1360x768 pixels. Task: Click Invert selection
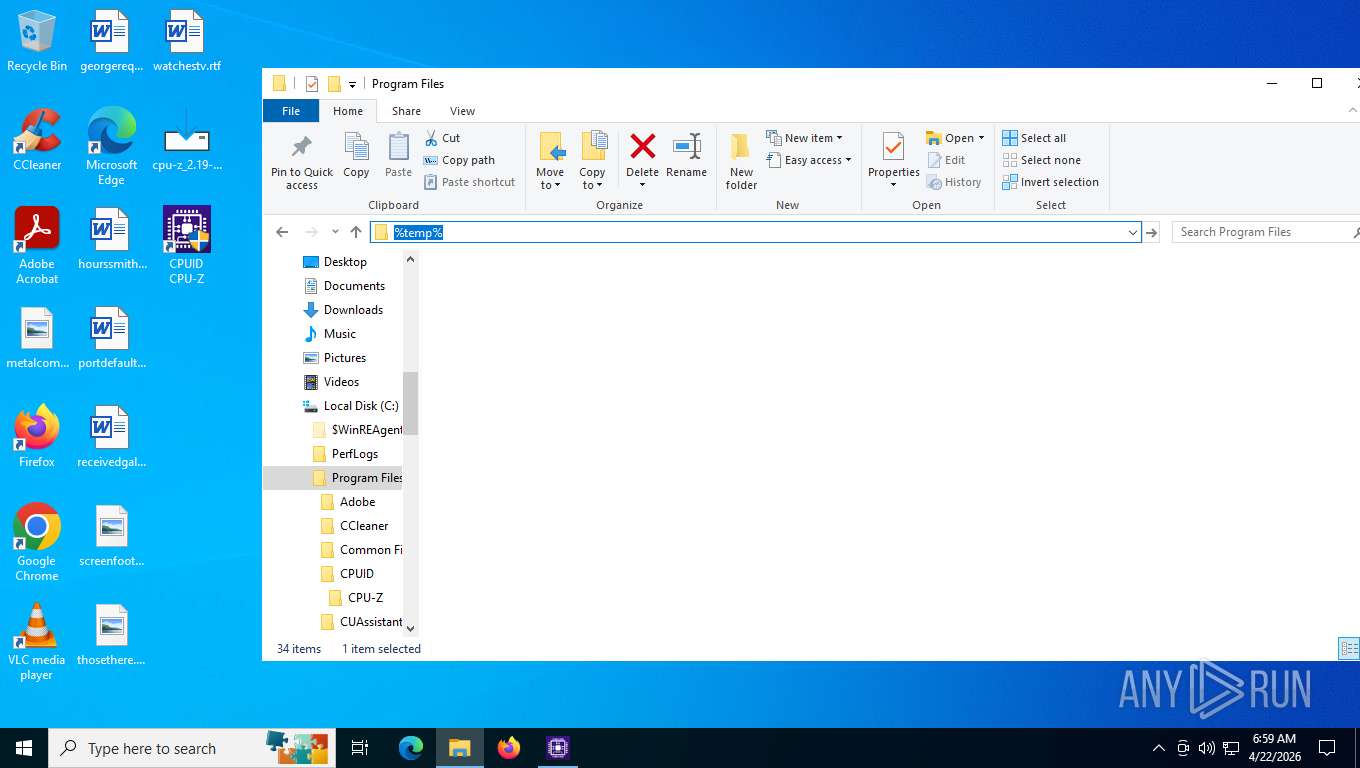coord(1051,182)
